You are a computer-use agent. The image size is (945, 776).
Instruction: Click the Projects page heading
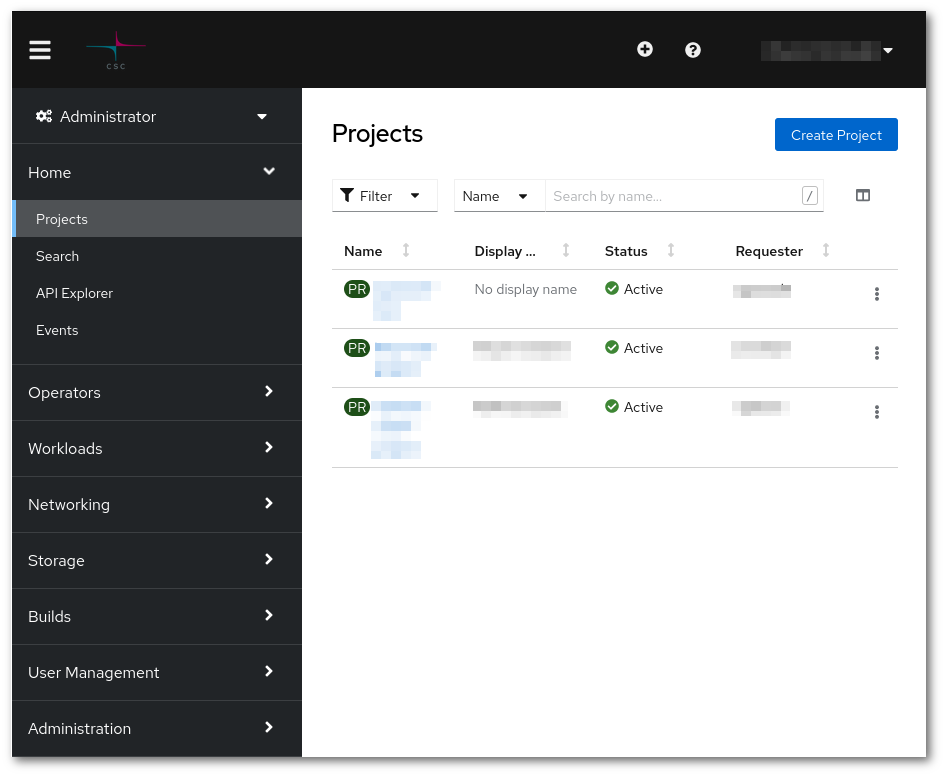pyautogui.click(x=377, y=134)
